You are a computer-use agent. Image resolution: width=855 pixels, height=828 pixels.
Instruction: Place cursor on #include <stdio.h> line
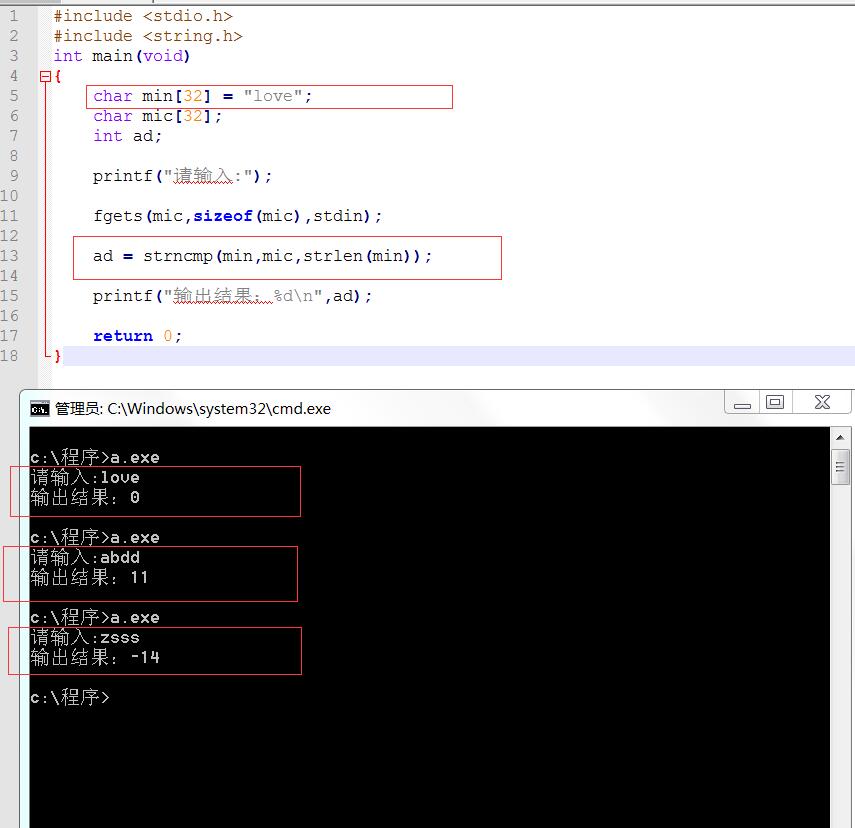[x=143, y=16]
